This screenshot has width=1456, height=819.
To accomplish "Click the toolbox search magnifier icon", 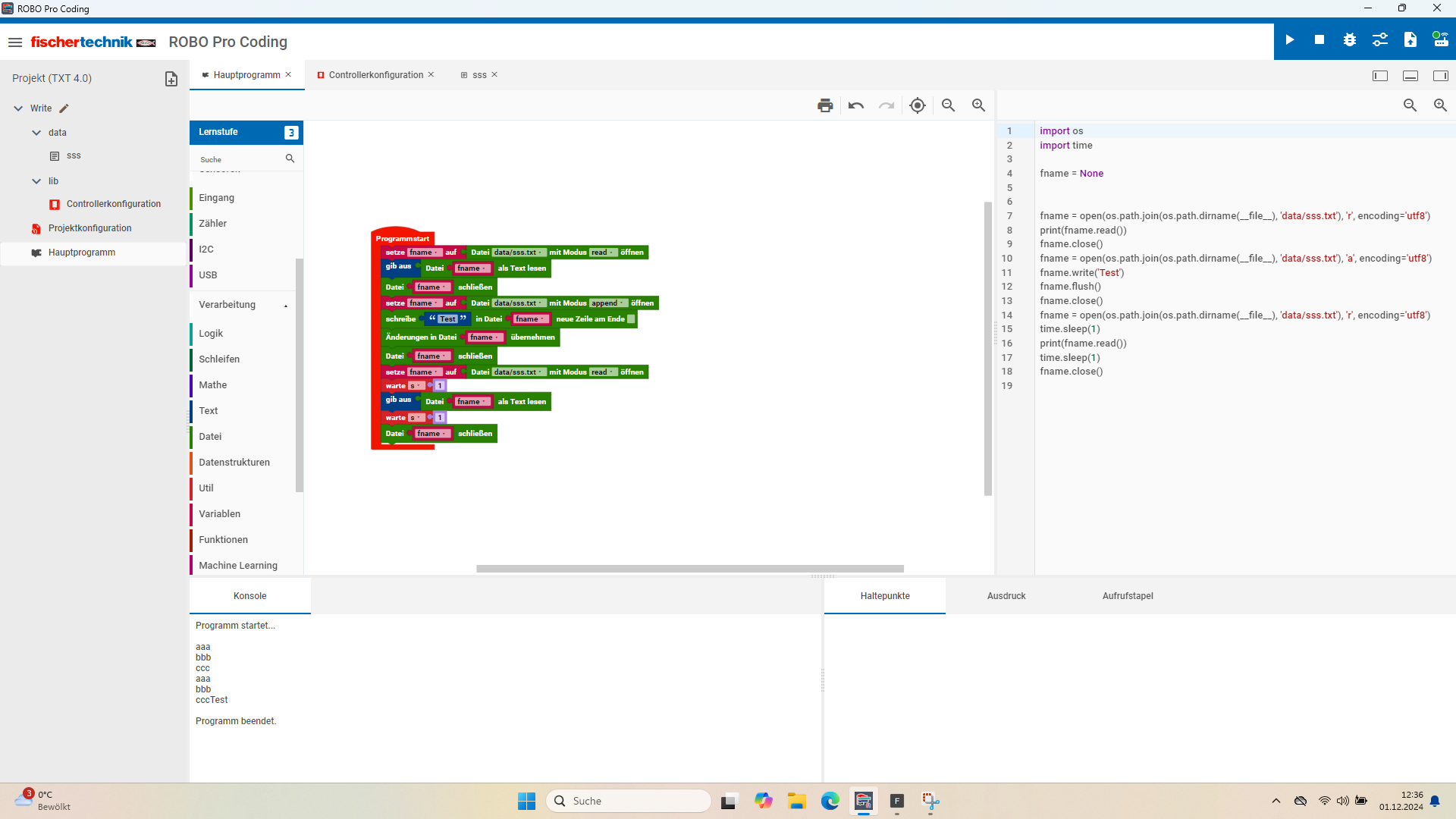I will click(x=290, y=158).
